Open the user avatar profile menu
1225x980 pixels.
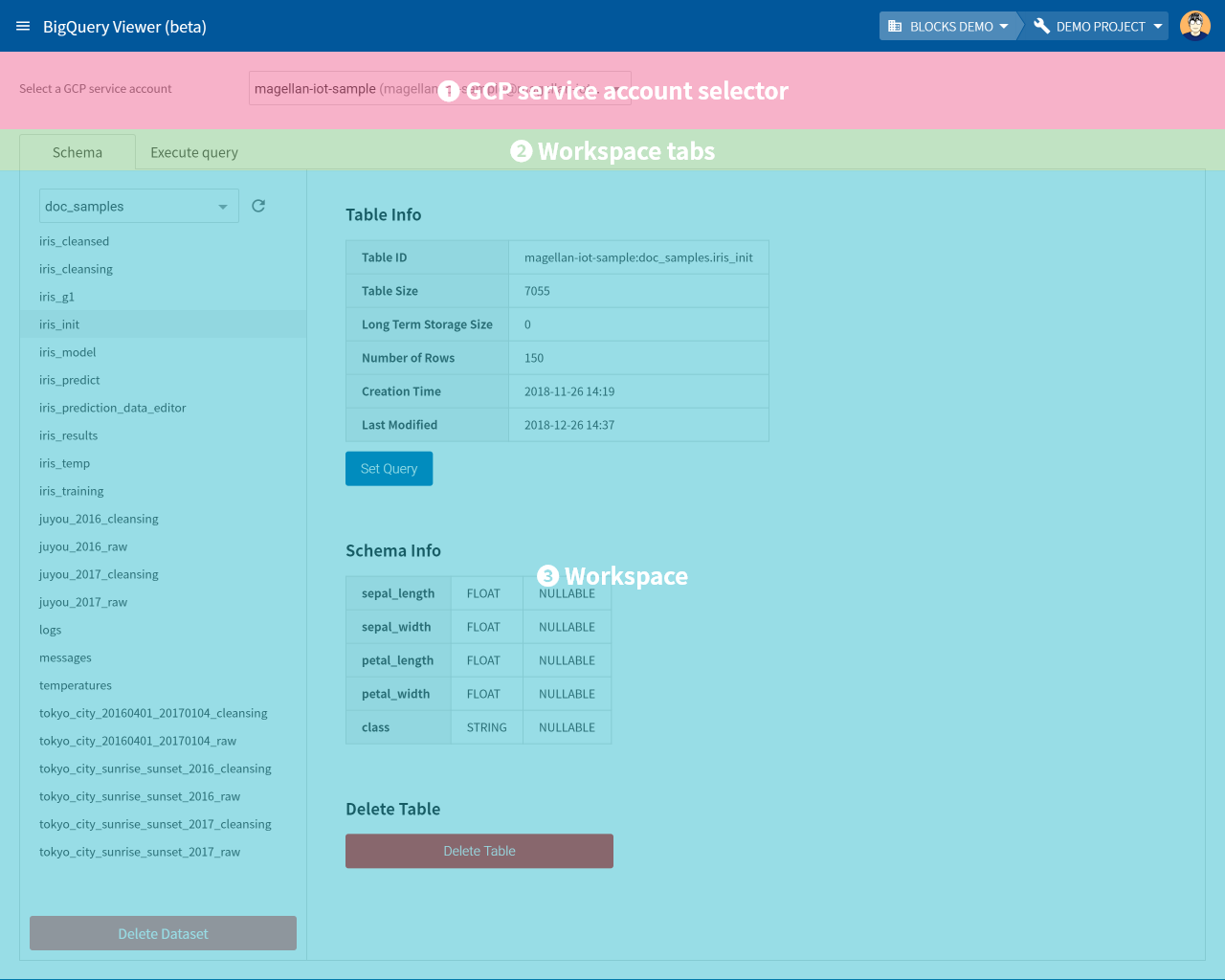tap(1195, 26)
